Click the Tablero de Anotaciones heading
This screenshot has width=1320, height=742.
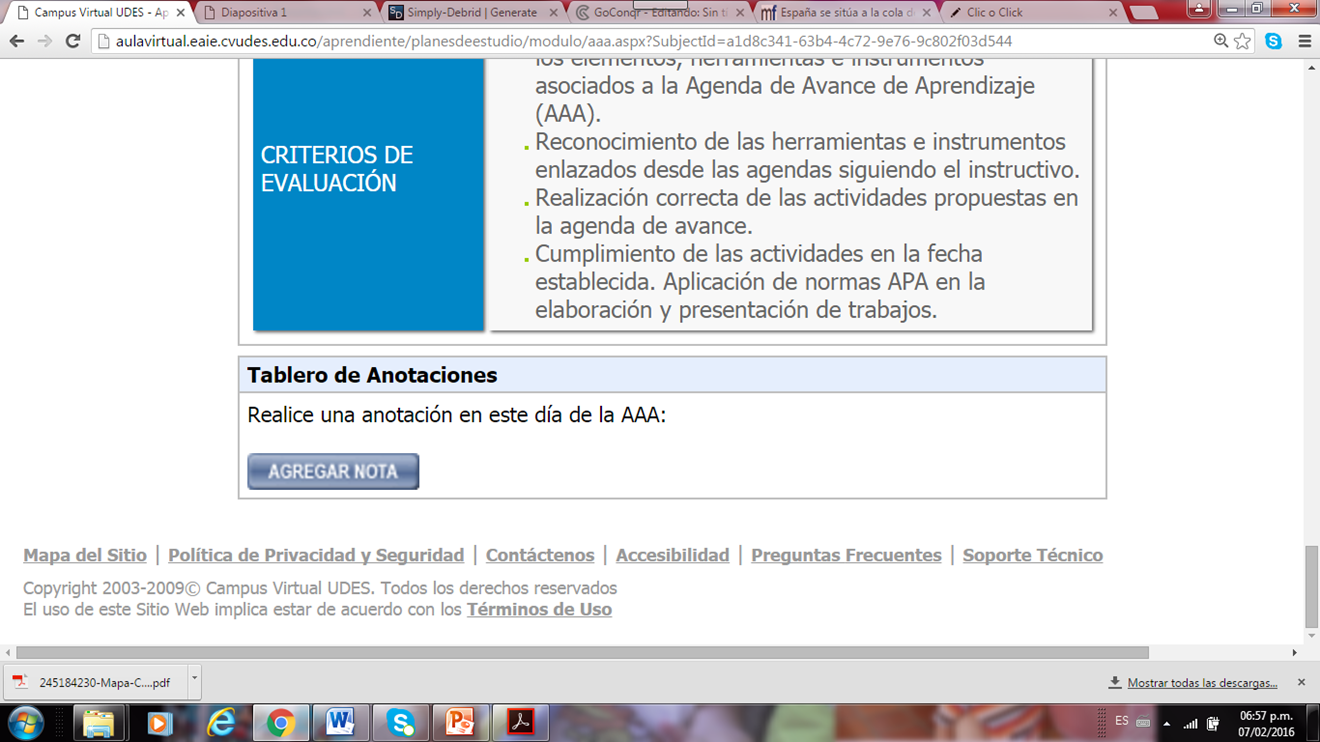[372, 375]
